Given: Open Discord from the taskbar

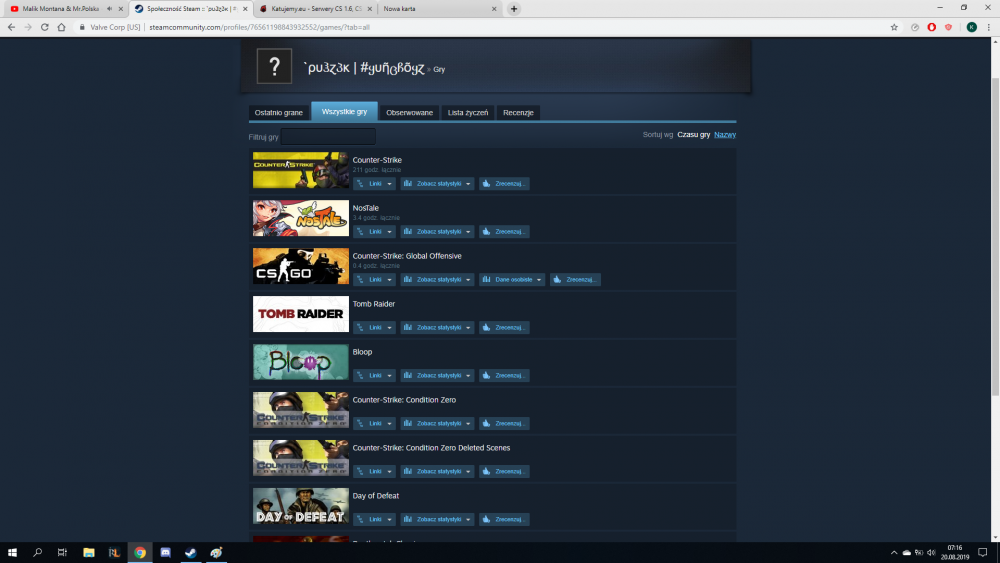Looking at the screenshot, I should click(x=165, y=553).
